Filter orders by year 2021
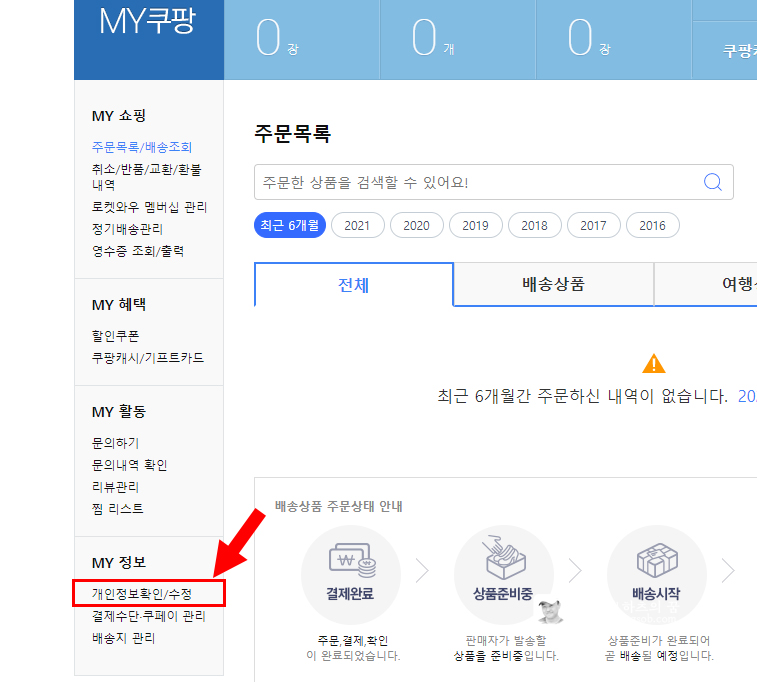 click(357, 225)
